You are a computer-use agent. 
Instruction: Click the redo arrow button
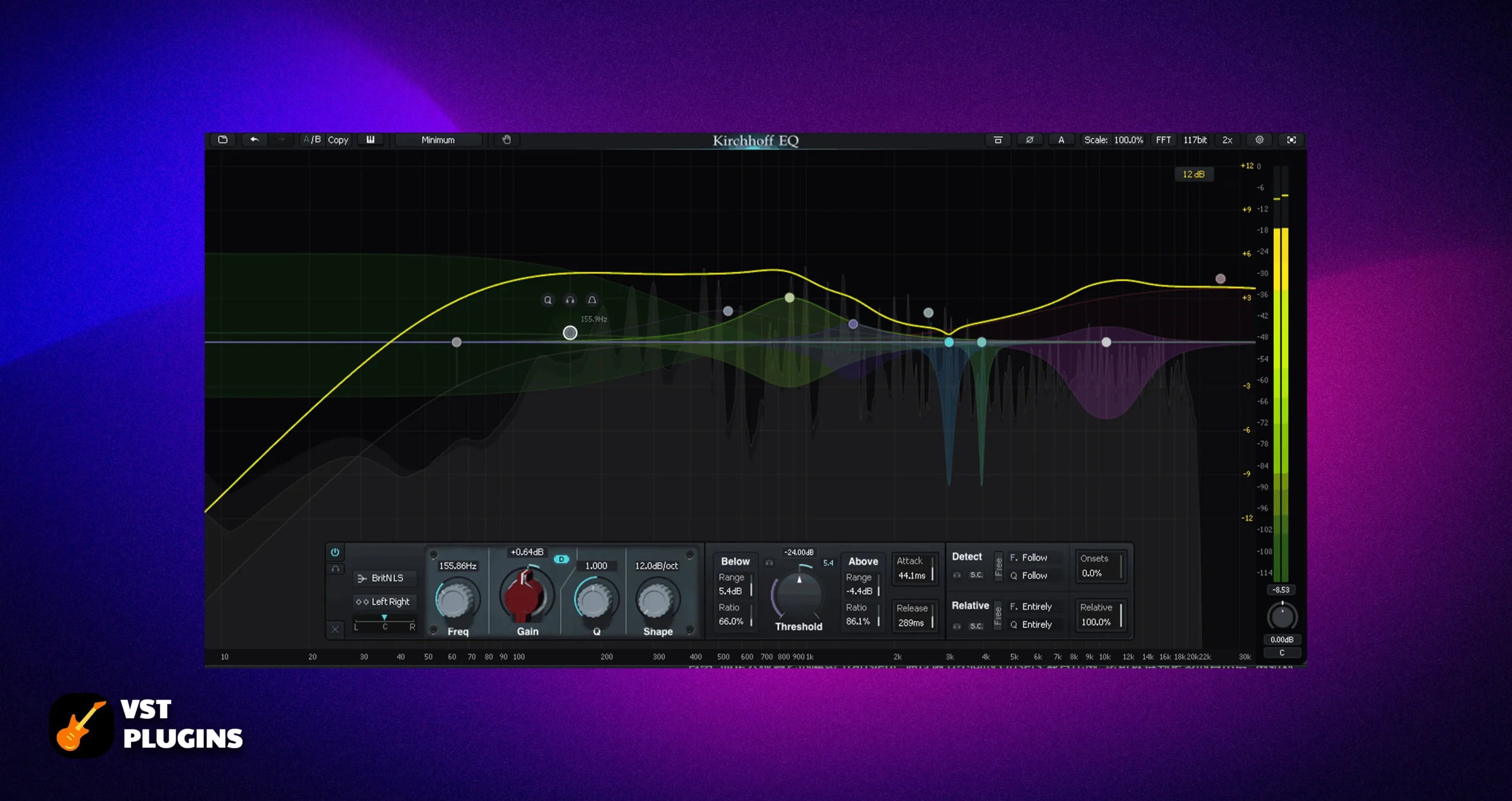coord(282,140)
